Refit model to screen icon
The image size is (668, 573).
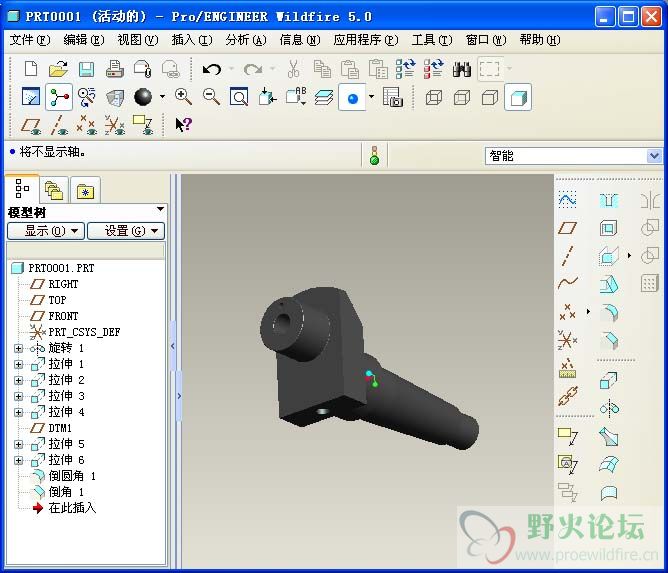(x=239, y=97)
